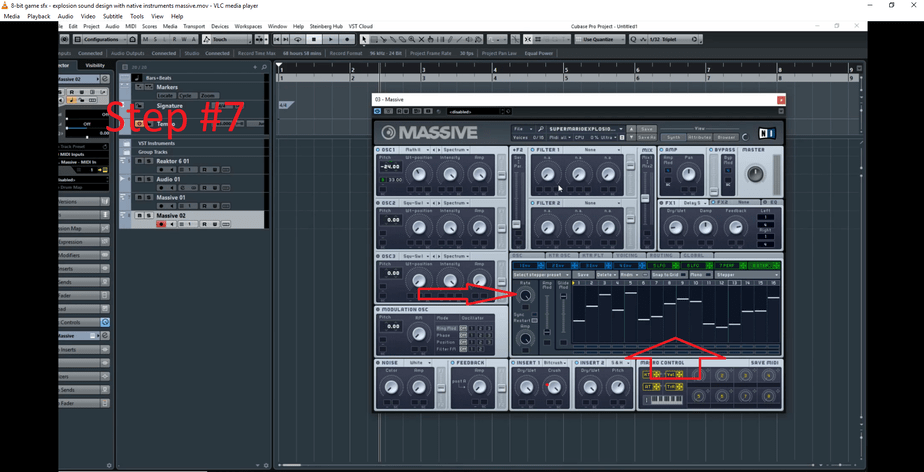
Task: Click the TrR macro source handle
Action: point(674,387)
